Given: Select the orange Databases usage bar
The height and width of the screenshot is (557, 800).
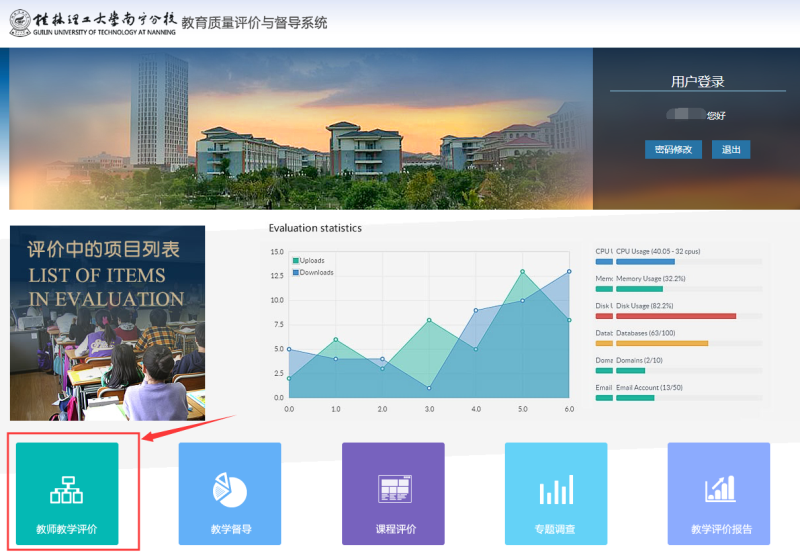Looking at the screenshot, I should click(x=662, y=343).
